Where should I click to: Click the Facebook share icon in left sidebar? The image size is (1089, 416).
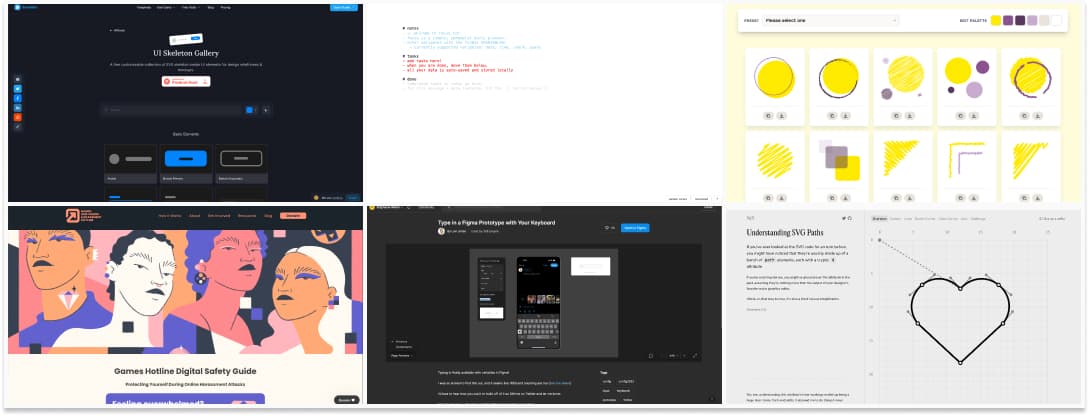(x=17, y=99)
